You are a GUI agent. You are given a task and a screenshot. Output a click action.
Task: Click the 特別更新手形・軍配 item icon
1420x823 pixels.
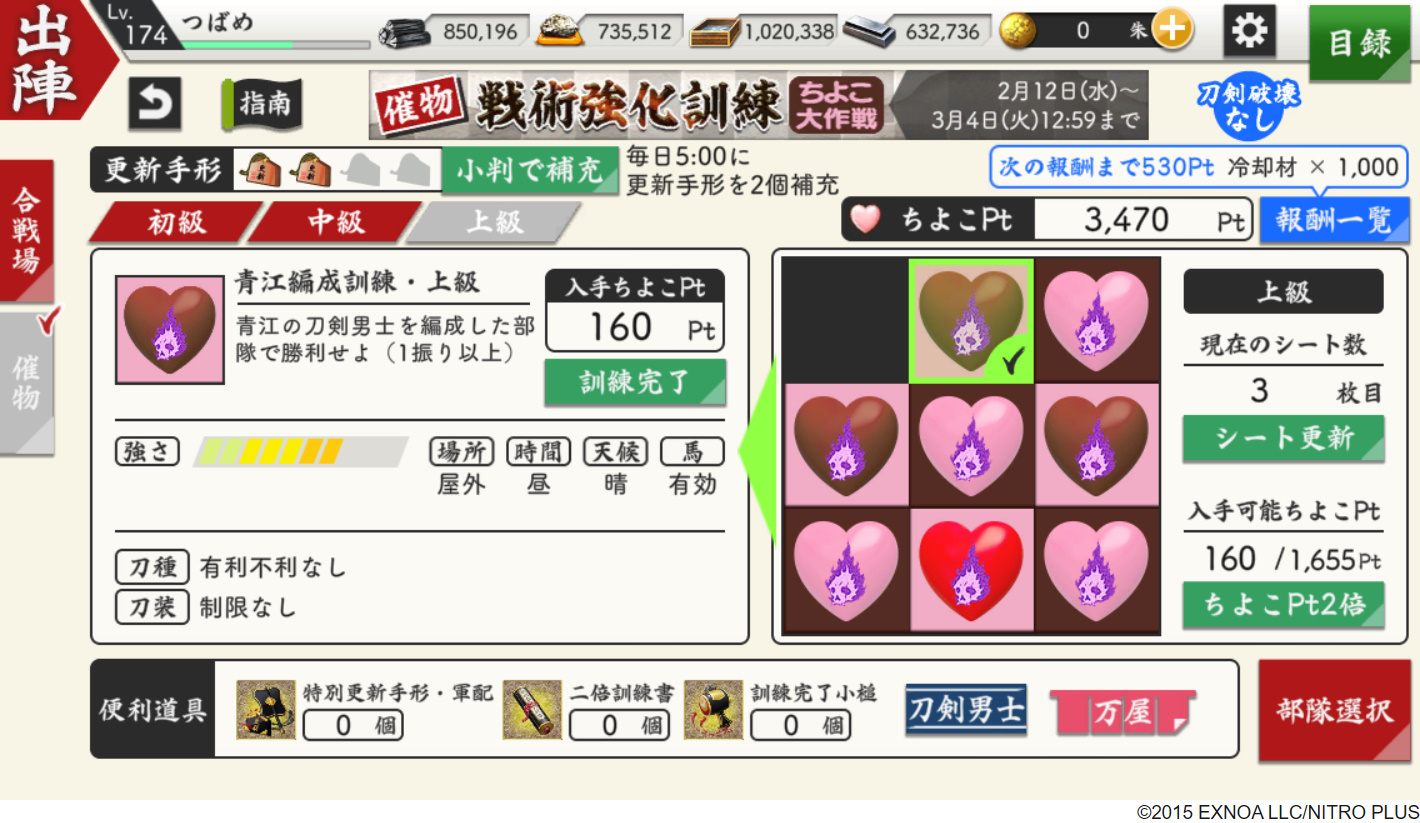(x=266, y=710)
